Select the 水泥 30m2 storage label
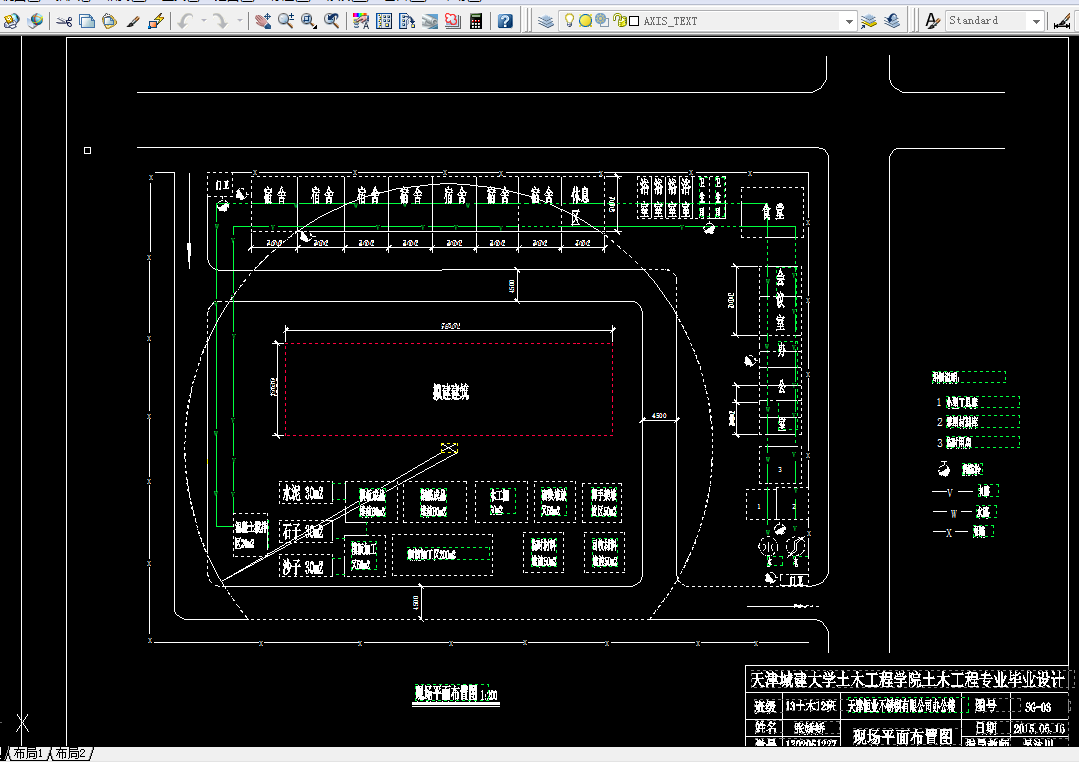Image resolution: width=1079 pixels, height=762 pixels. 303,493
